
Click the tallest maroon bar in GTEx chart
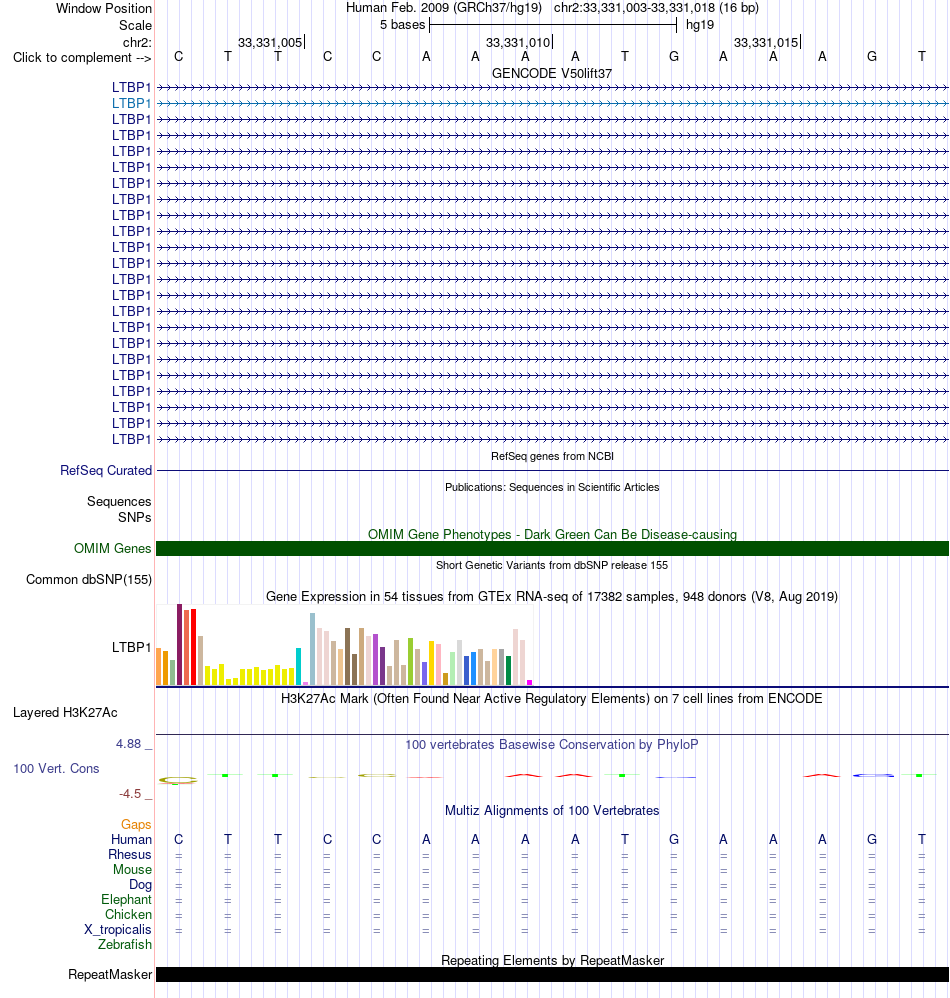coord(179,644)
